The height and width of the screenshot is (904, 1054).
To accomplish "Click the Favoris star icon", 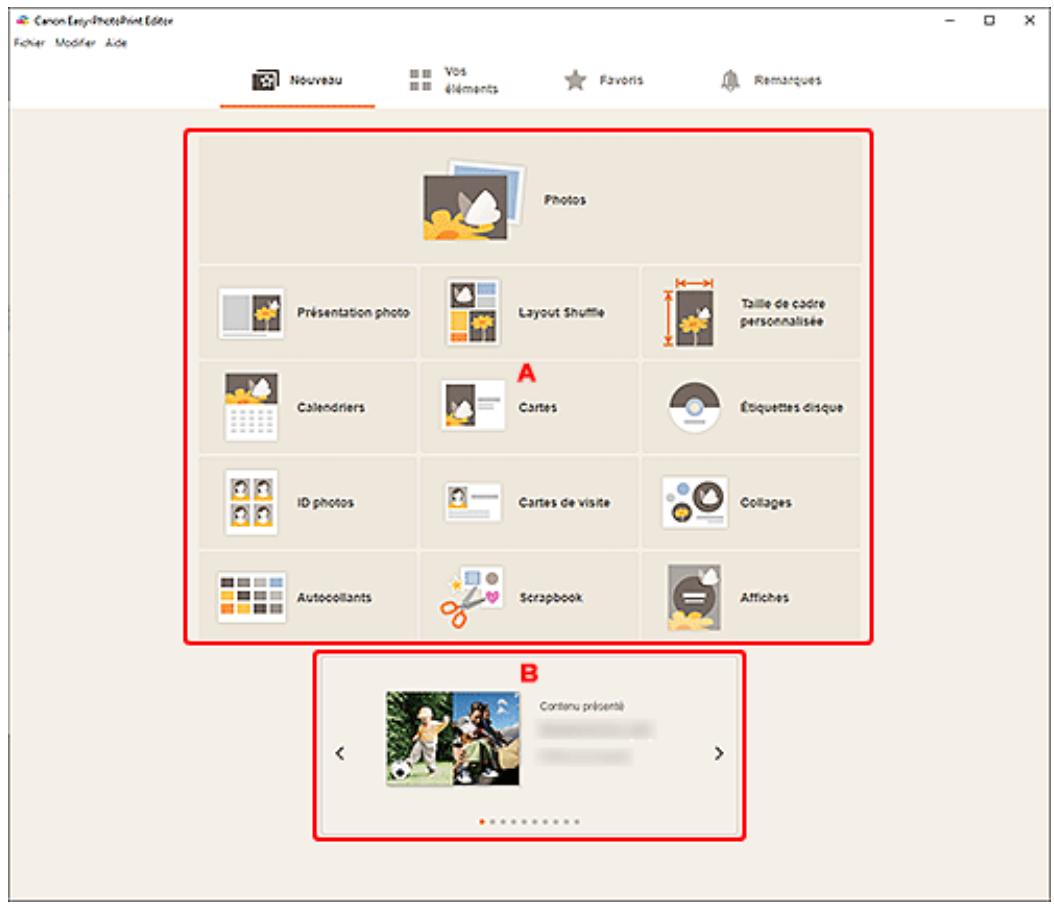I will (x=575, y=80).
